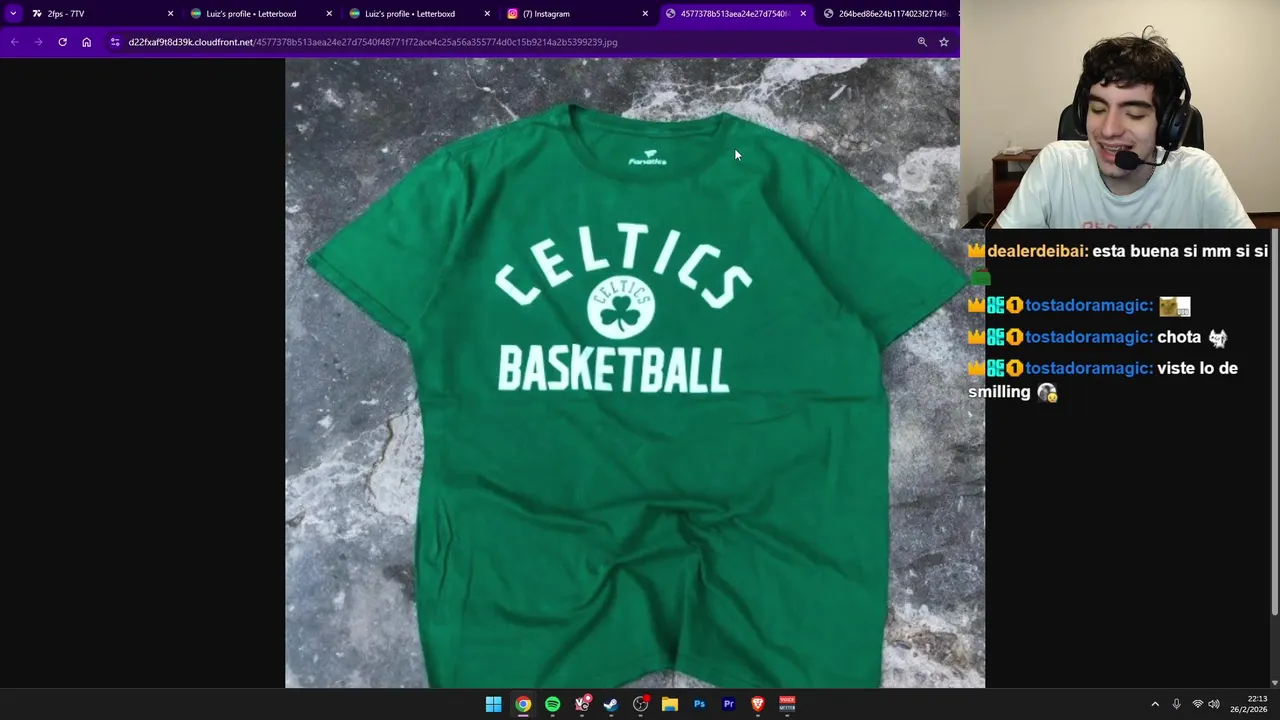Viewport: 1280px width, 720px height.
Task: Click the dog emote after 'chota'
Action: (x=1217, y=338)
